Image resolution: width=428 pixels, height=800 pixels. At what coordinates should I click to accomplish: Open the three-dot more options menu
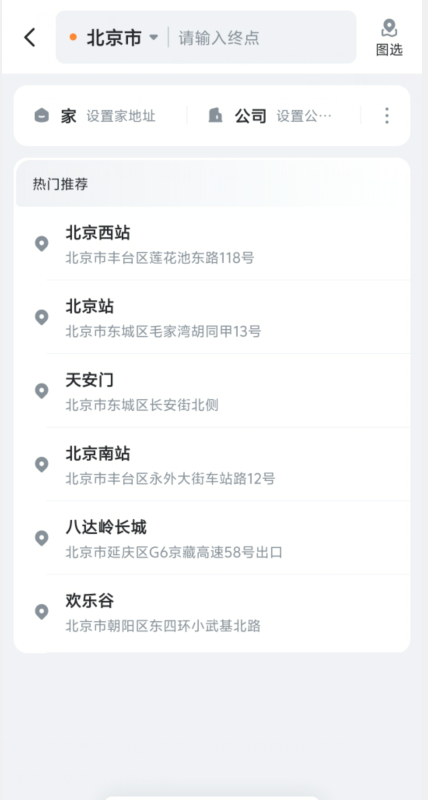387,116
